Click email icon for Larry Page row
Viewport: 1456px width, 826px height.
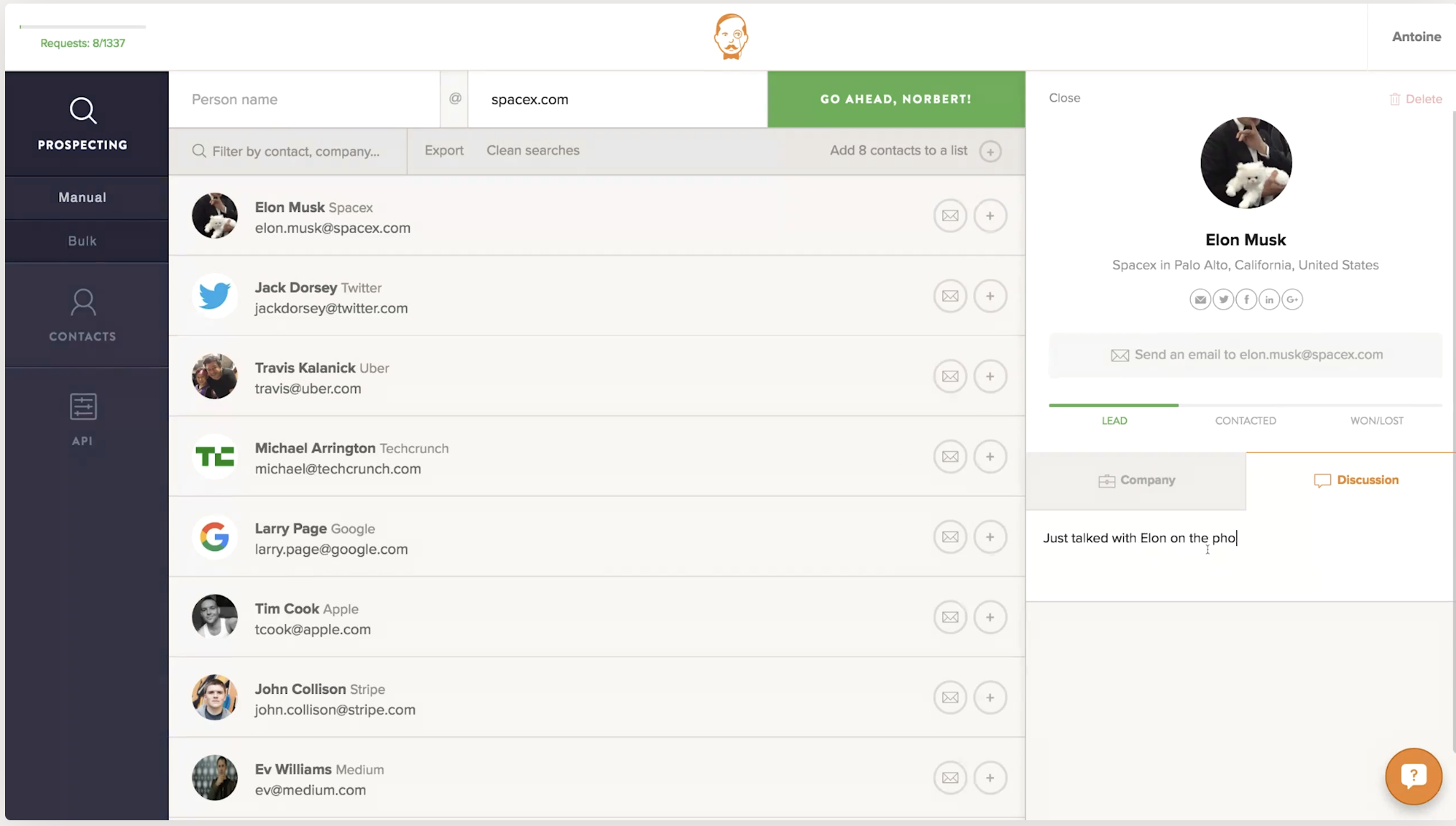950,537
